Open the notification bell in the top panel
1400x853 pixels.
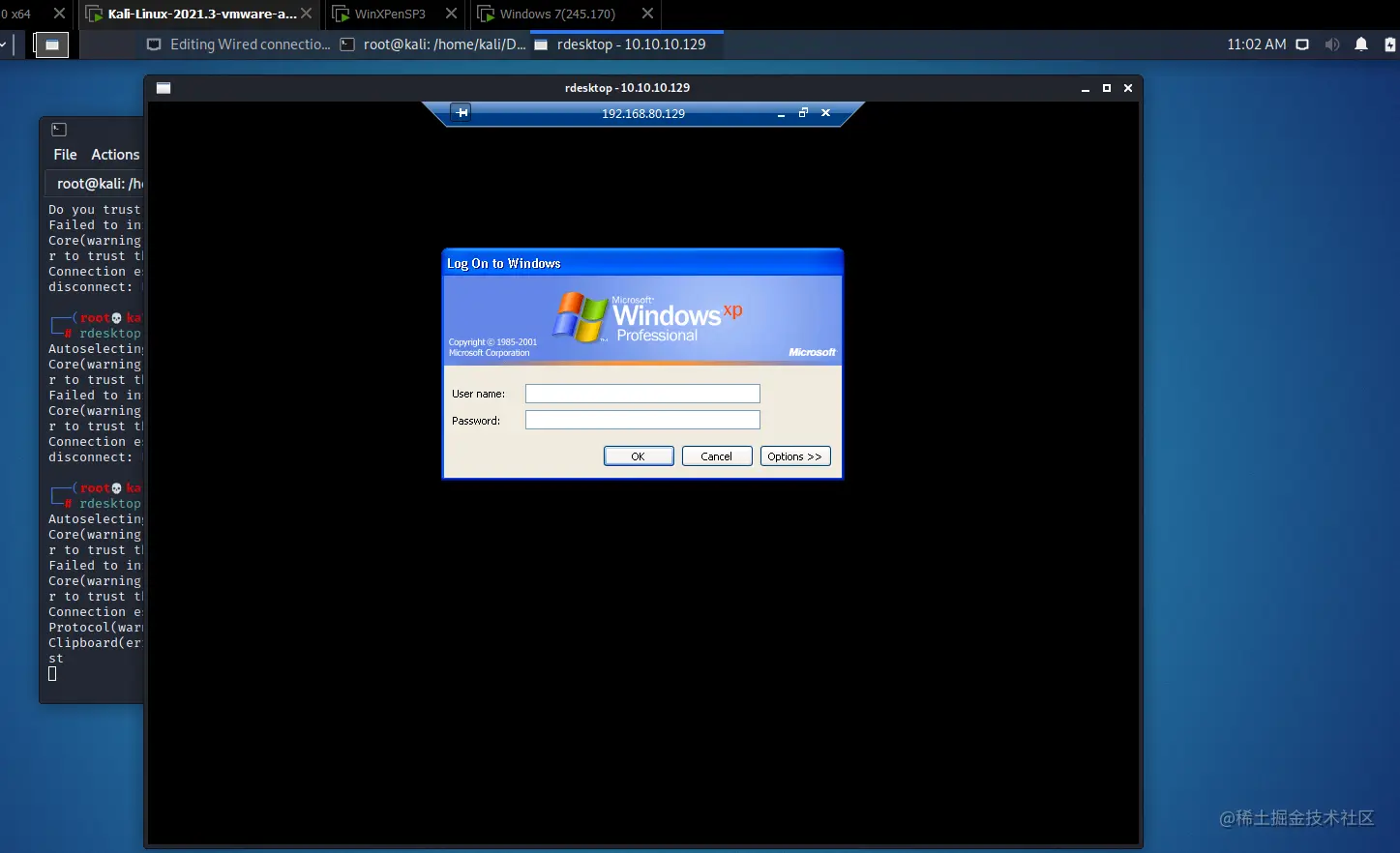[1361, 44]
